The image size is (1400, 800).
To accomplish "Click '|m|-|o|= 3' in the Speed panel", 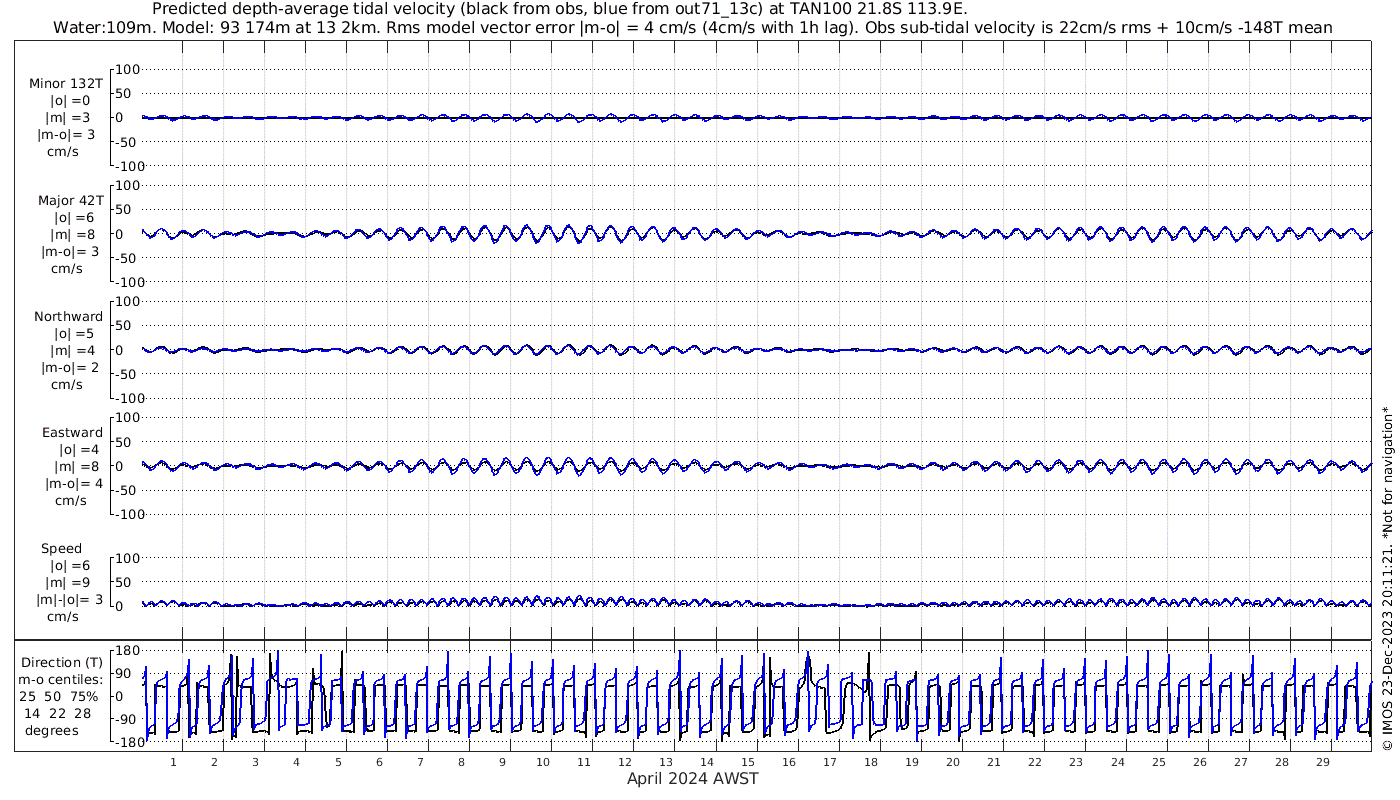I will click(69, 599).
